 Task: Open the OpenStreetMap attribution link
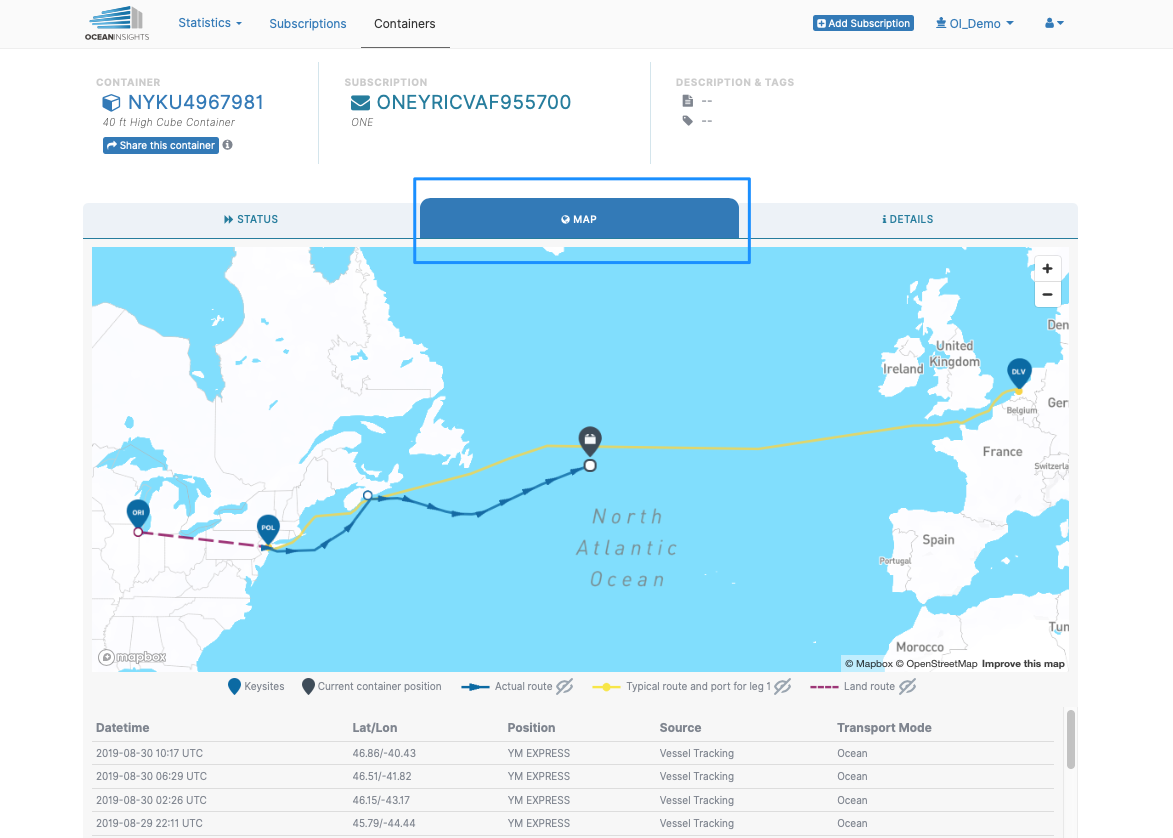pos(937,664)
